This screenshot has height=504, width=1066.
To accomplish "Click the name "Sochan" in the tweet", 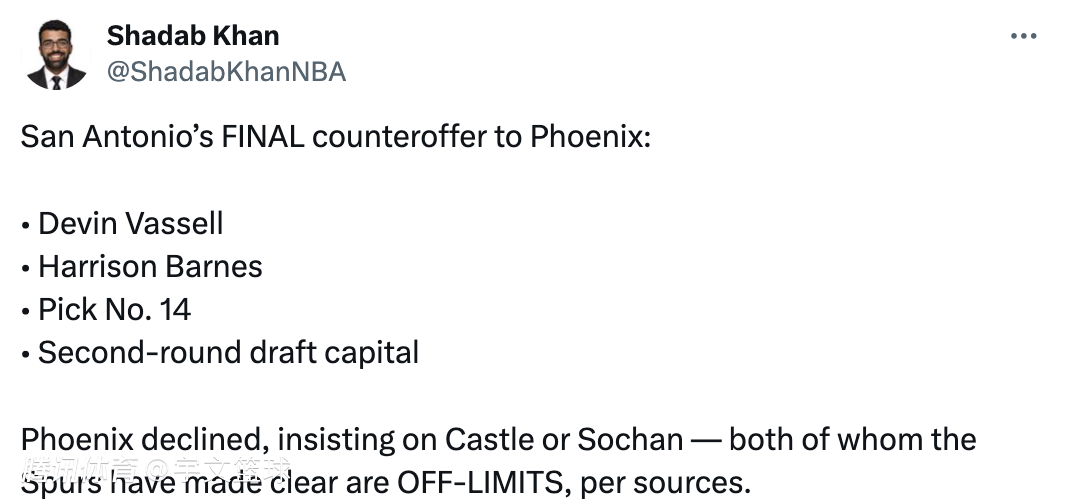I will 630,440.
